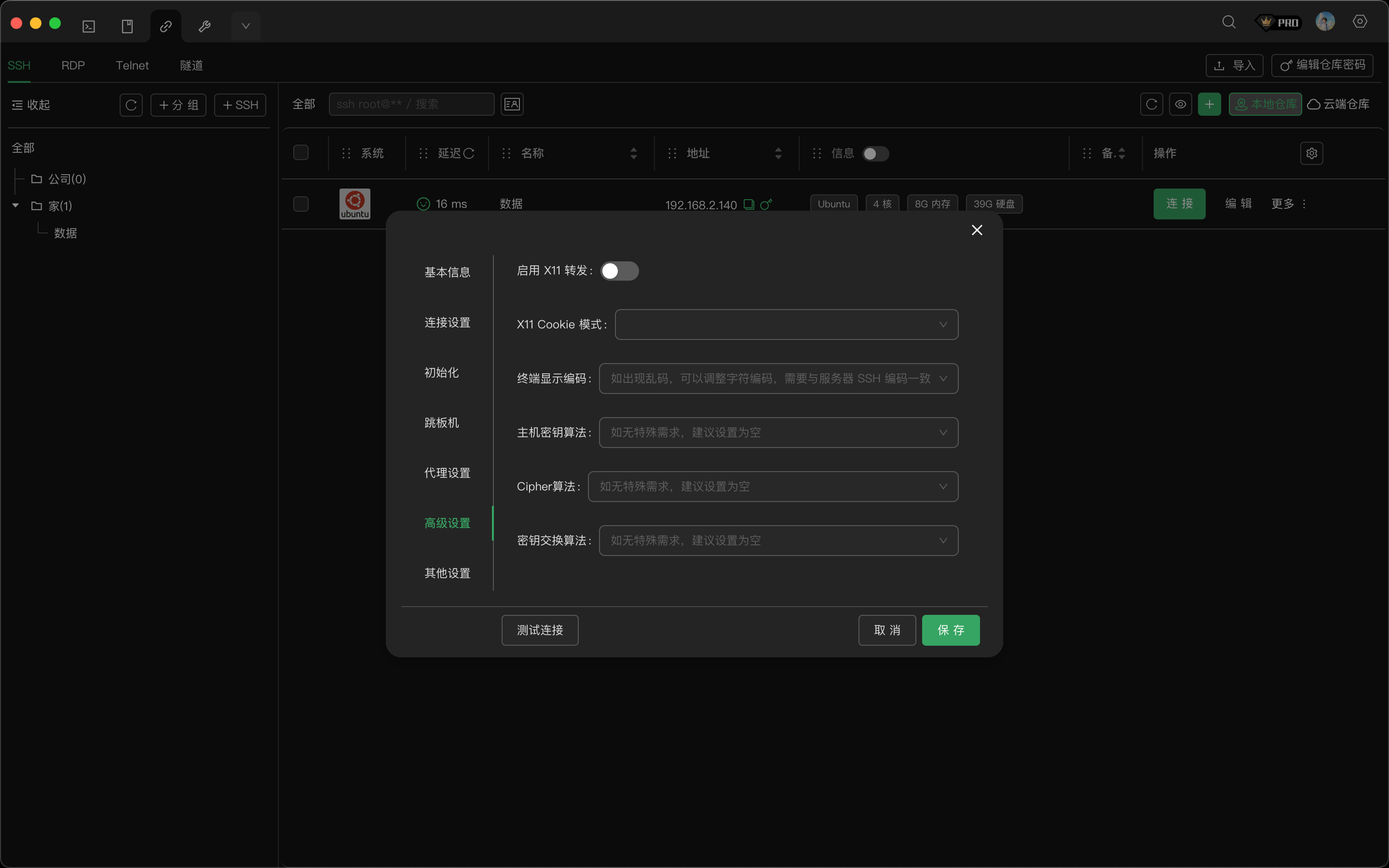Switch to the RDP tab
The height and width of the screenshot is (868, 1389).
tap(72, 65)
